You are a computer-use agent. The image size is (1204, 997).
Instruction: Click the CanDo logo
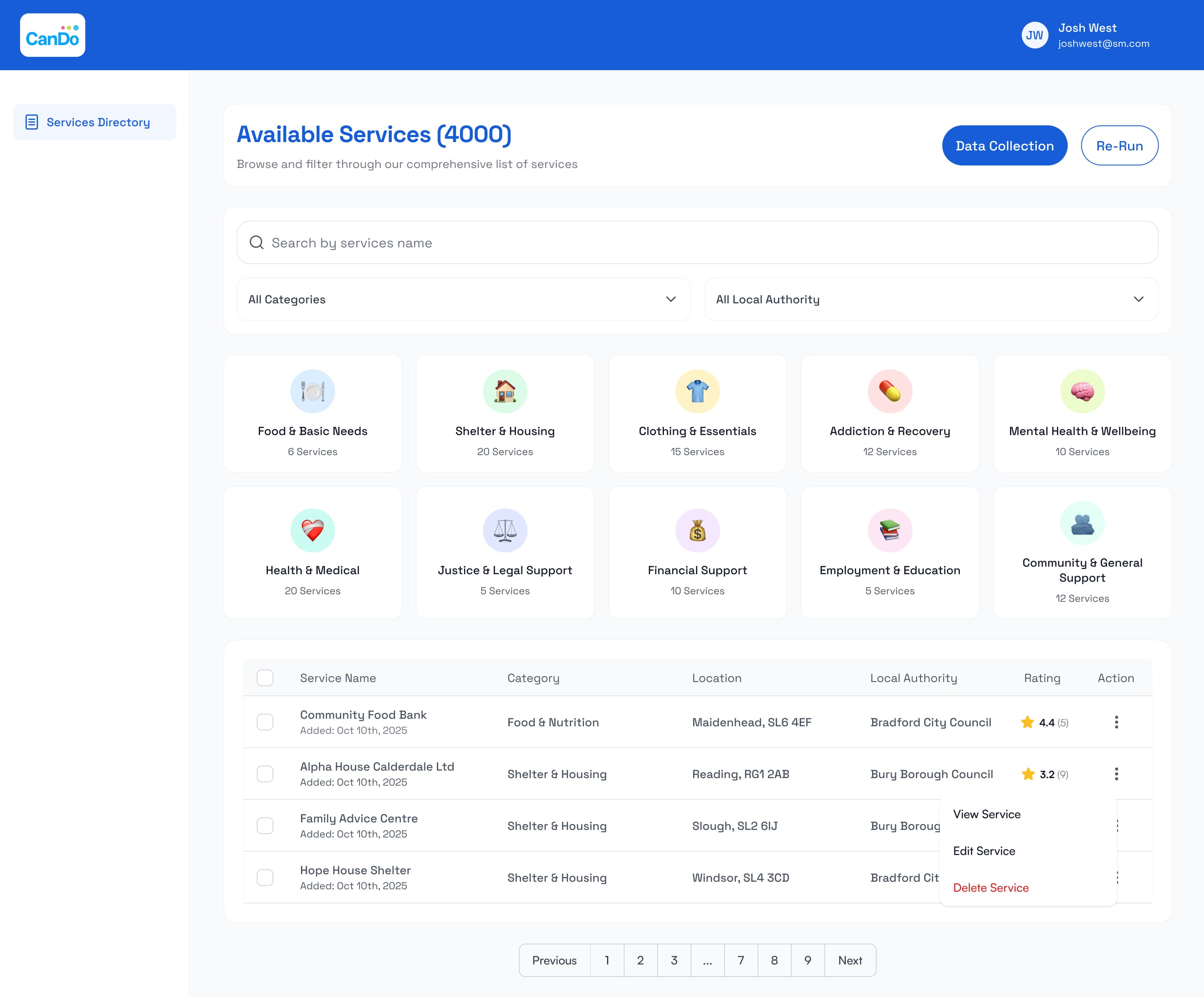(x=53, y=35)
